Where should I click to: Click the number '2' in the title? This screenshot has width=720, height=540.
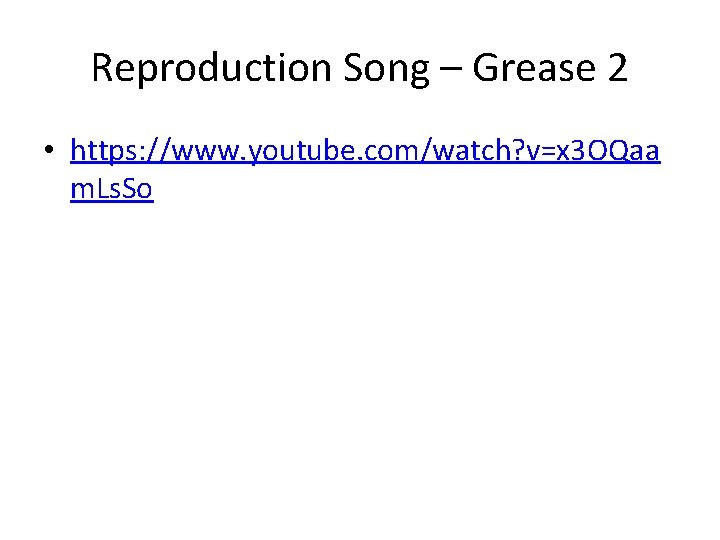(x=617, y=68)
